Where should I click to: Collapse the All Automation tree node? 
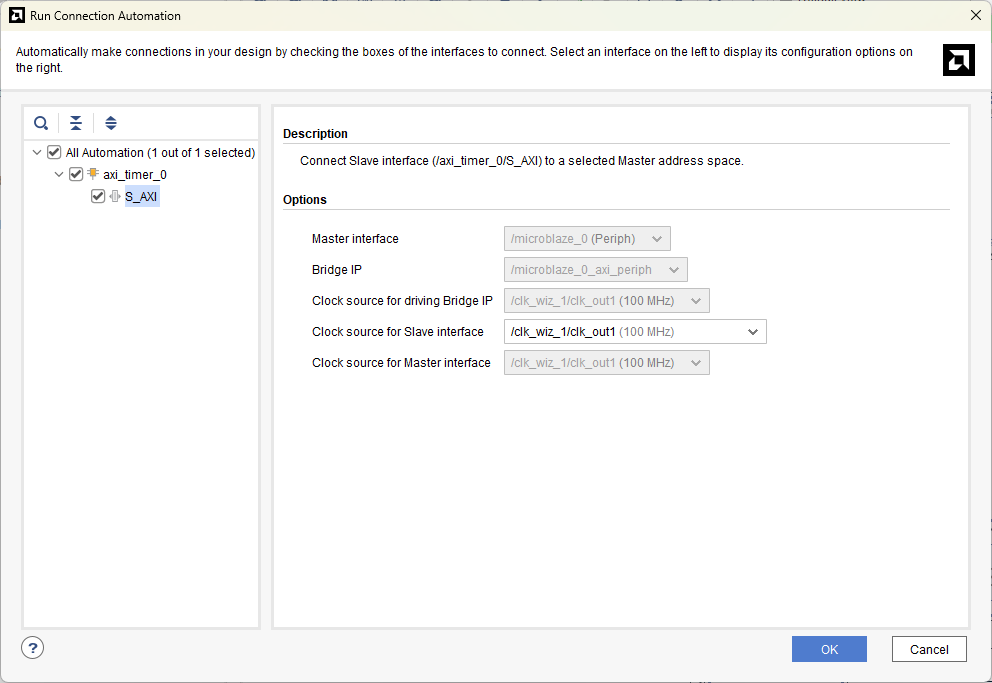tap(37, 152)
